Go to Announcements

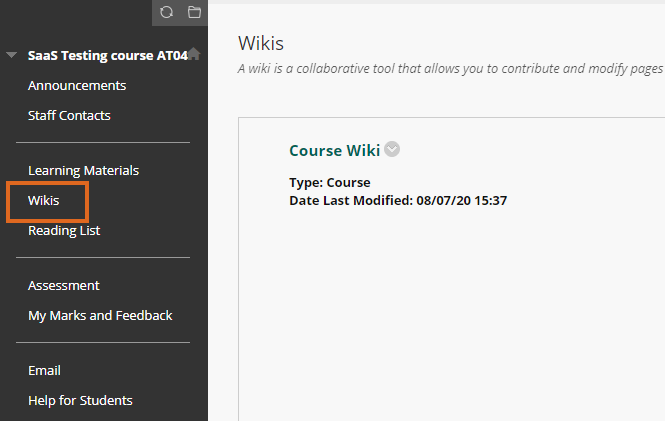click(77, 86)
